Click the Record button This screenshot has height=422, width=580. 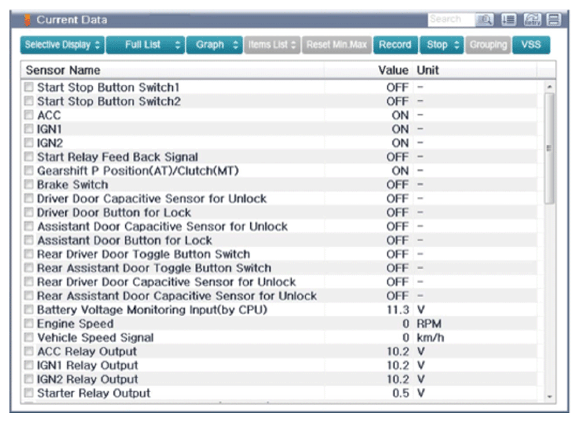395,45
